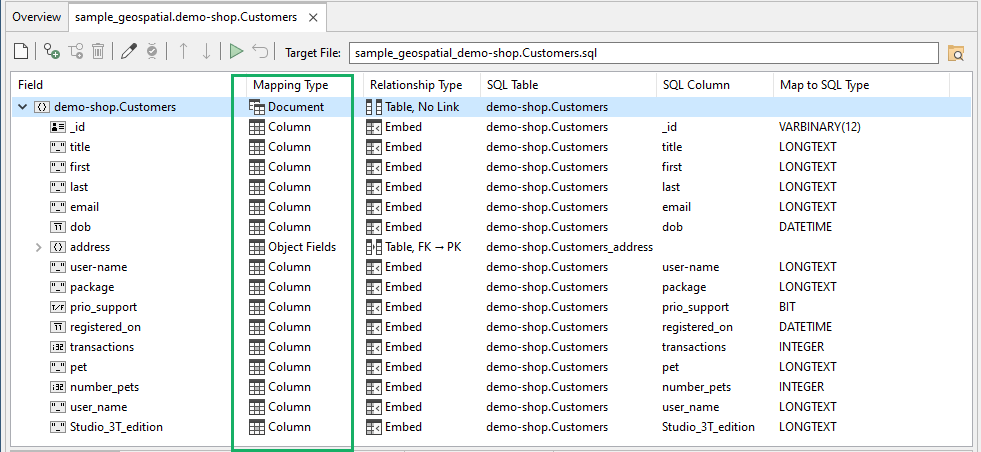Click the Target File path field
The image size is (981, 452).
[640, 52]
